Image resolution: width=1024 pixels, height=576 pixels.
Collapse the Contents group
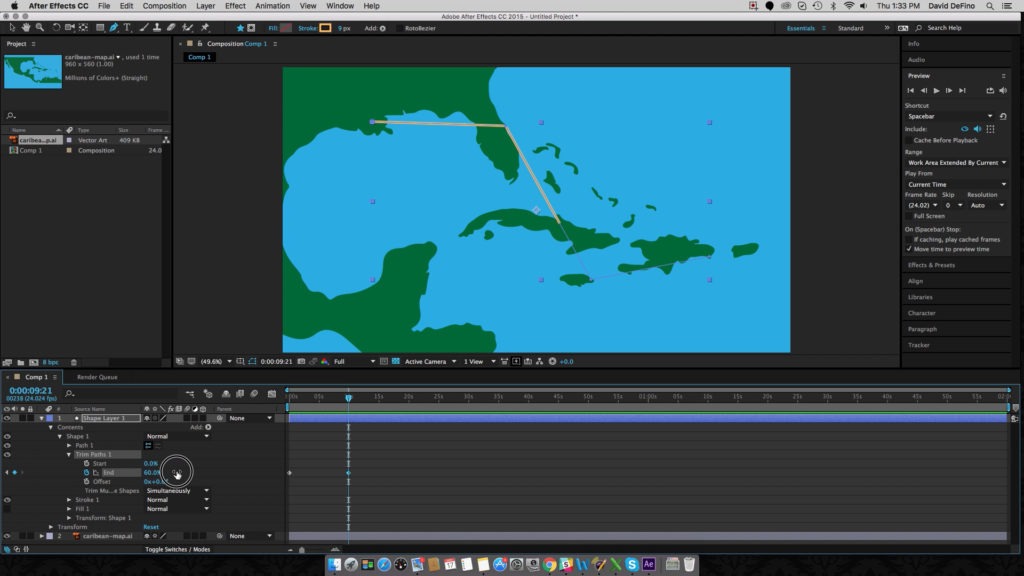51,427
